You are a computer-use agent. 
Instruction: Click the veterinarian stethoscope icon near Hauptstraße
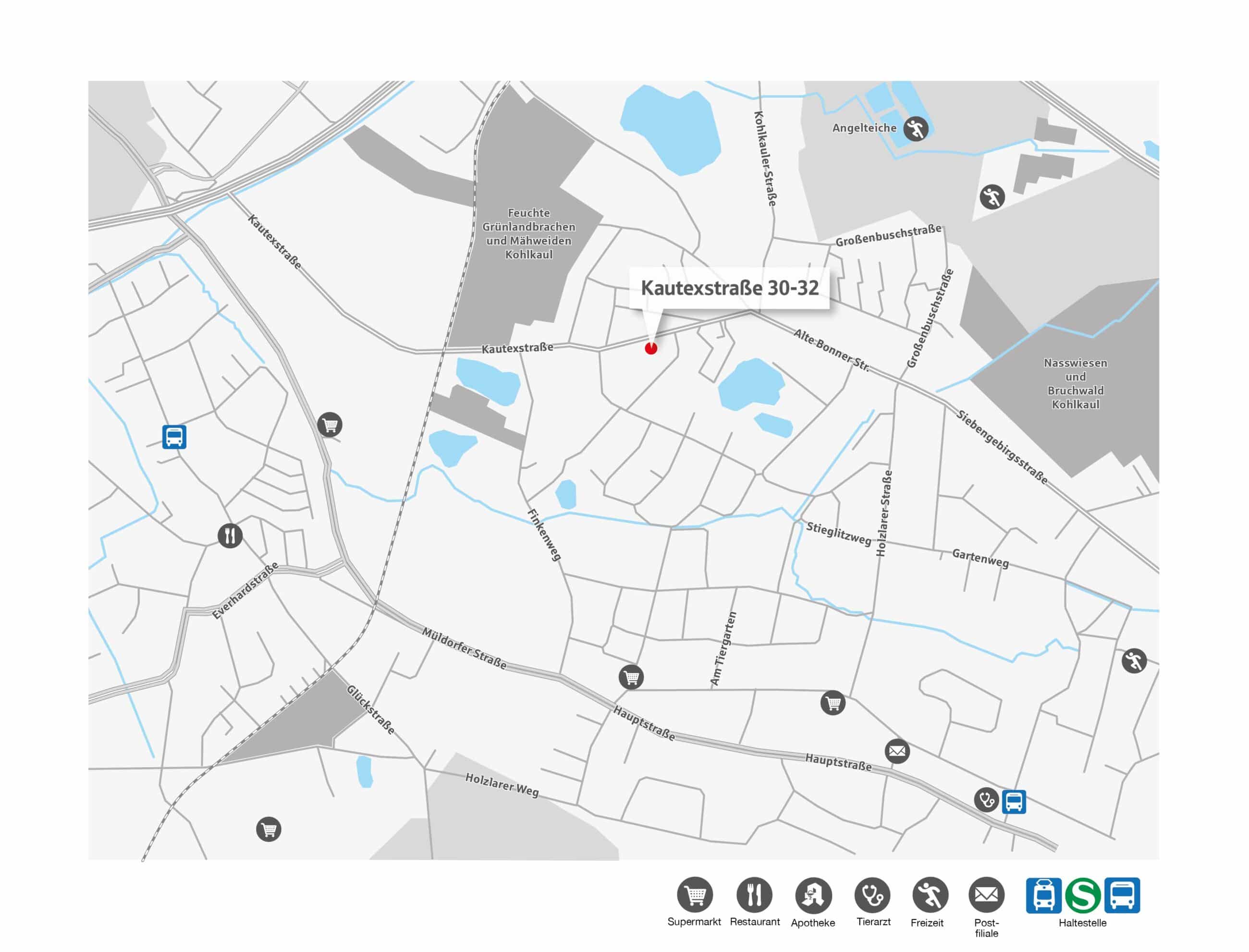(x=986, y=800)
